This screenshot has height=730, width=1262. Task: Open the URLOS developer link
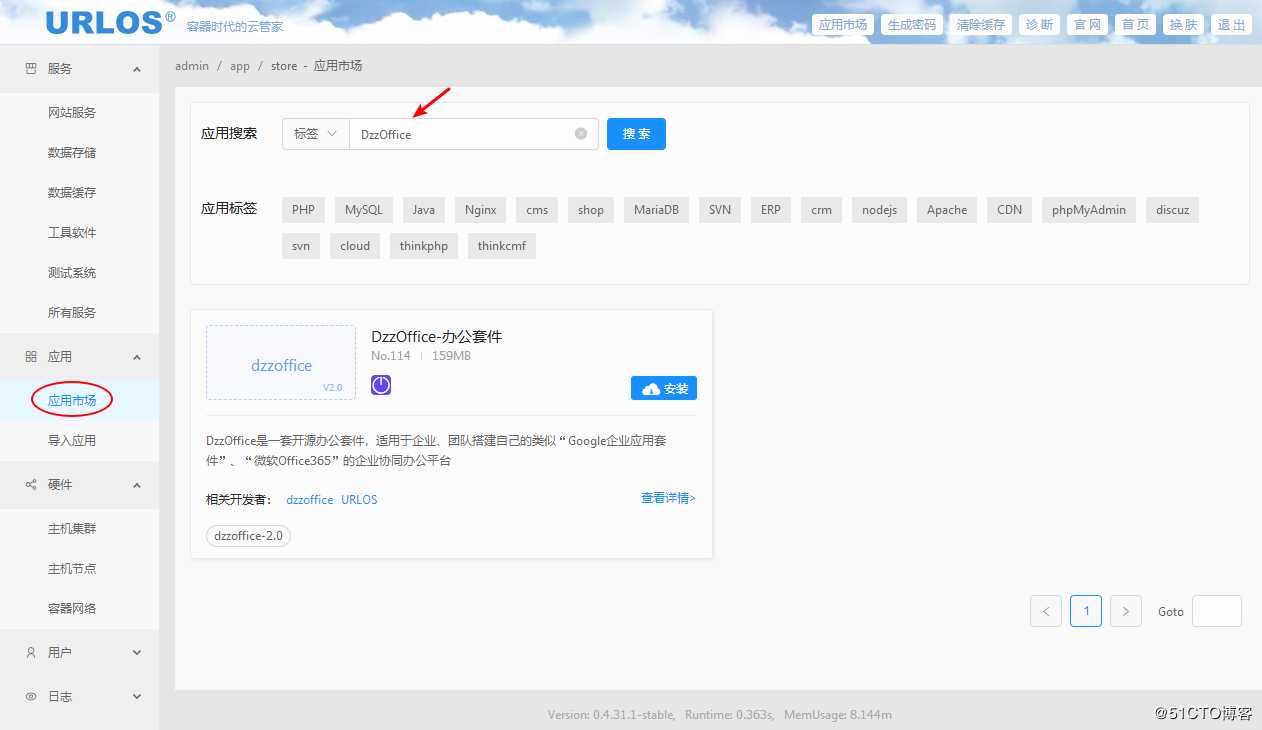point(359,499)
